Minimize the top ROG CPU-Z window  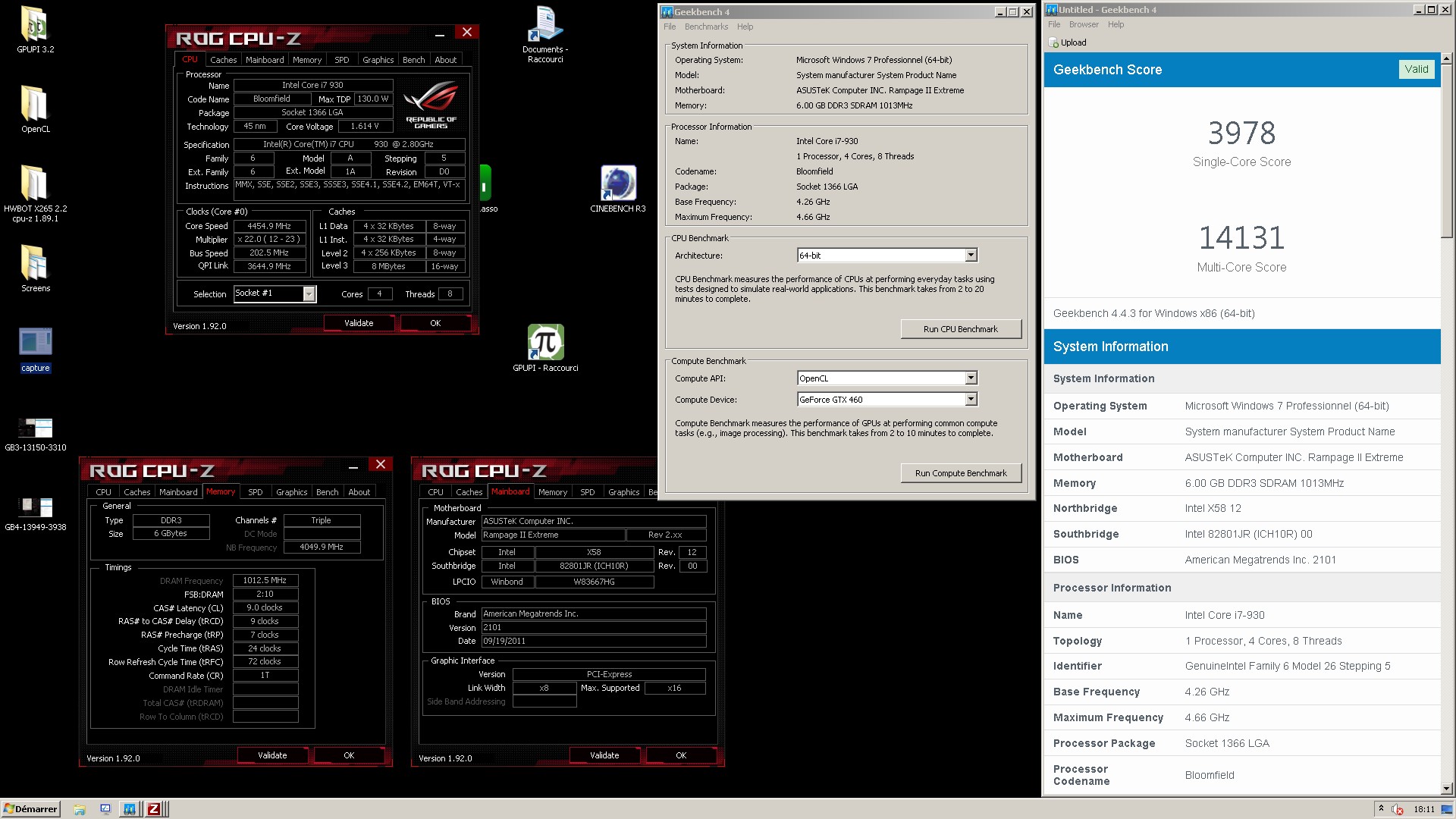coord(440,35)
